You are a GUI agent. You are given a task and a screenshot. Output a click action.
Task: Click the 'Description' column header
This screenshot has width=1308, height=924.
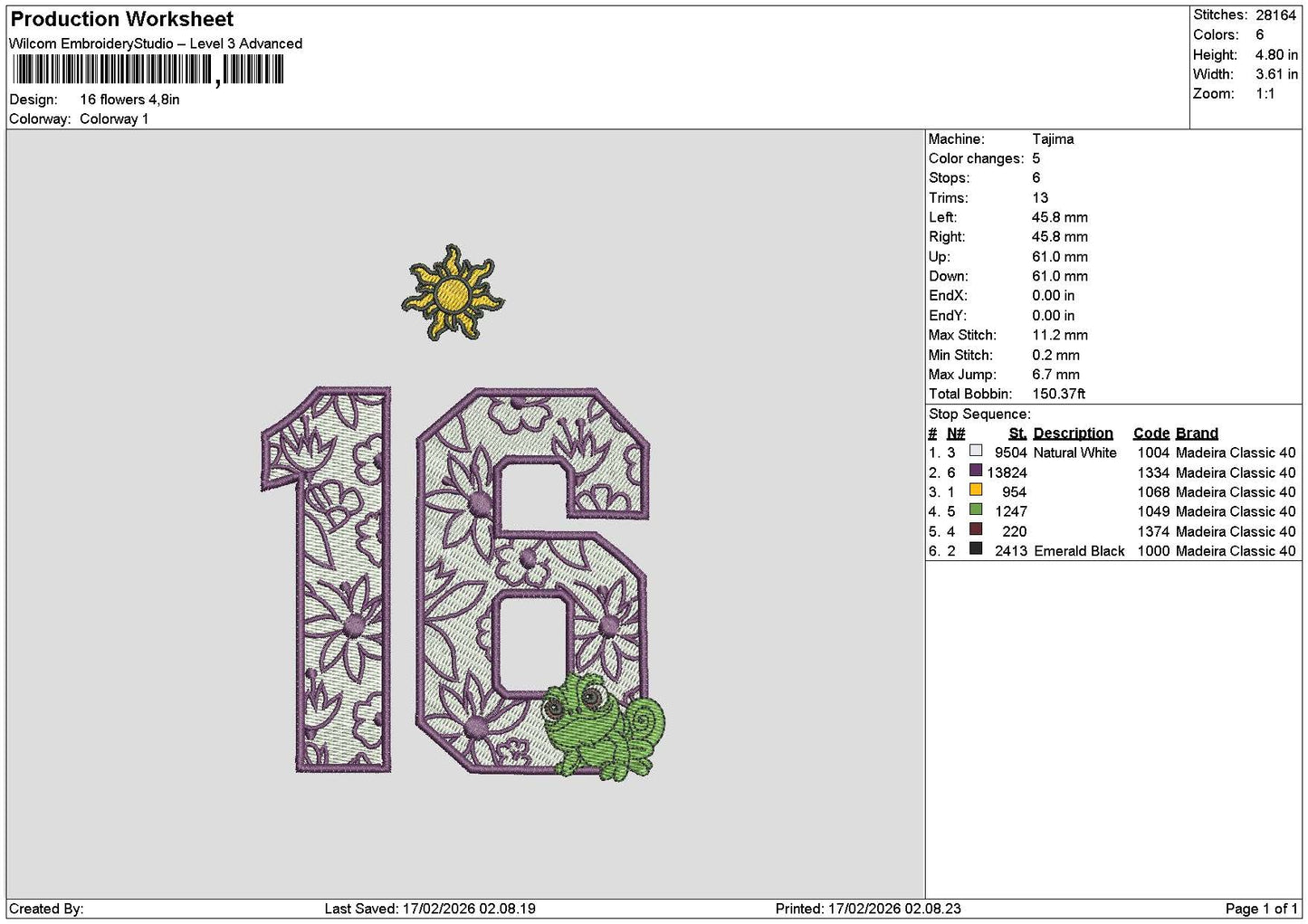(1073, 433)
